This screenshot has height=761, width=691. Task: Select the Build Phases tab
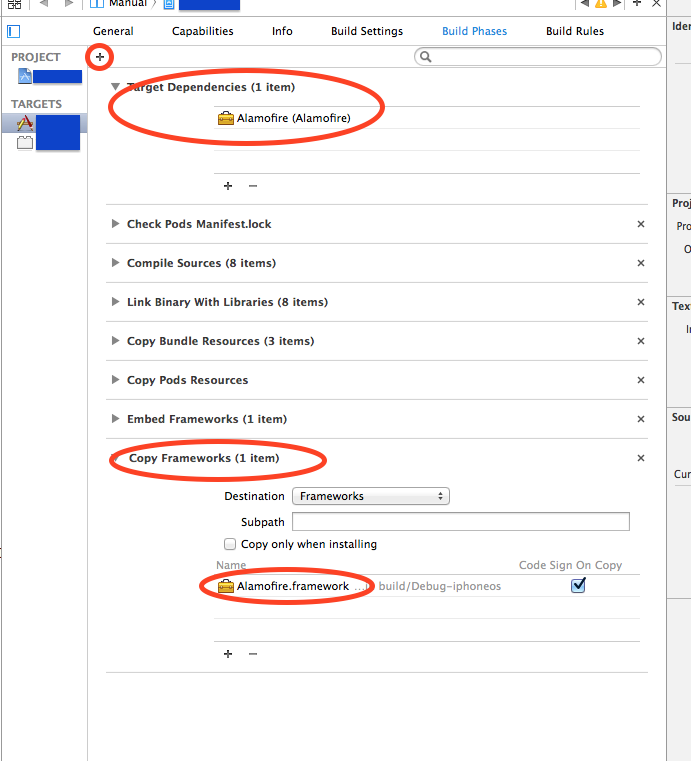(474, 31)
